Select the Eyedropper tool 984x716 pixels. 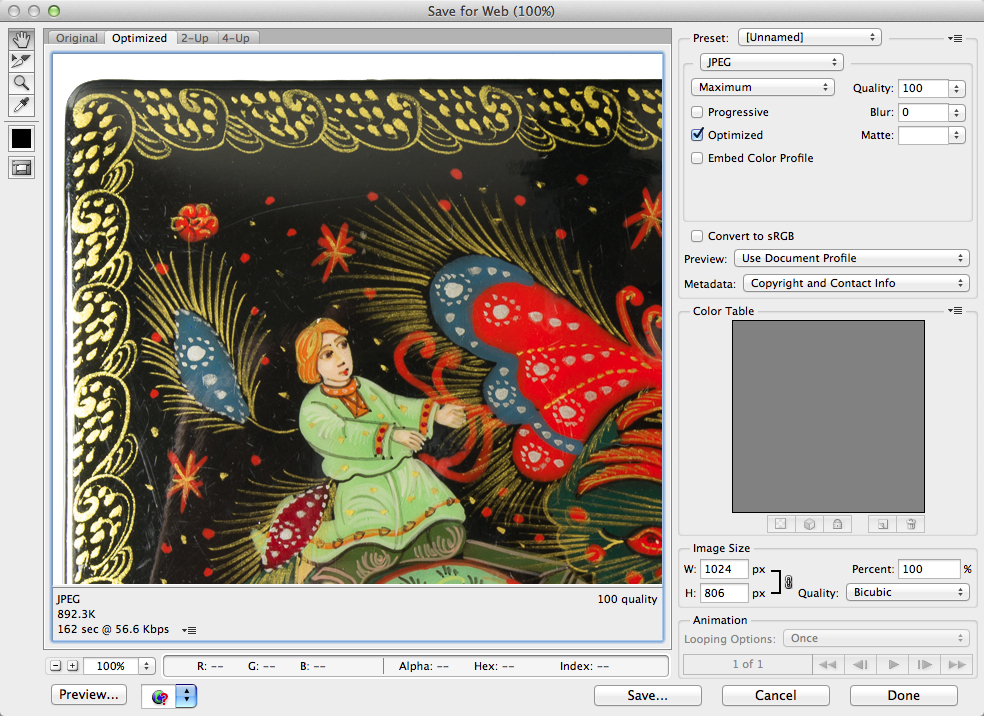pos(21,105)
